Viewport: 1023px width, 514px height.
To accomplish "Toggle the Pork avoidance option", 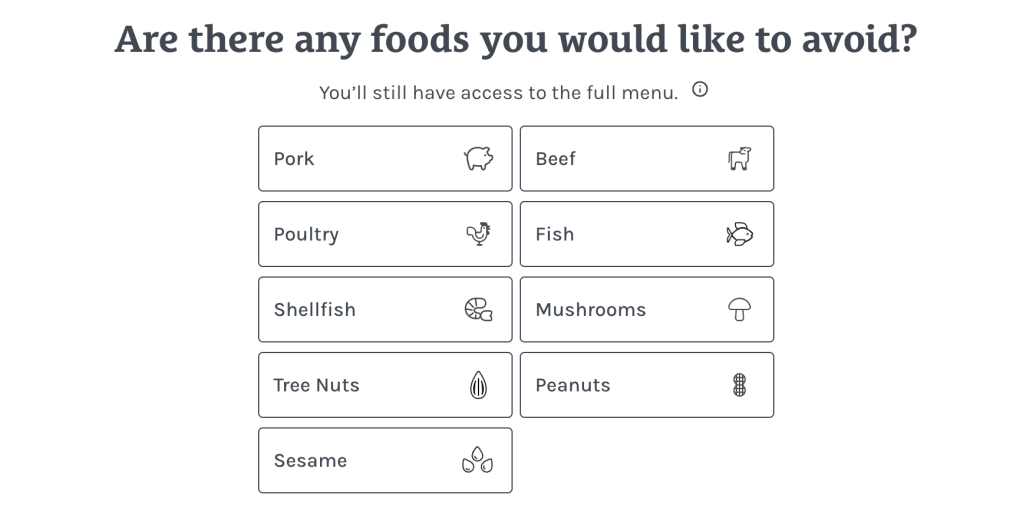I will (385, 159).
